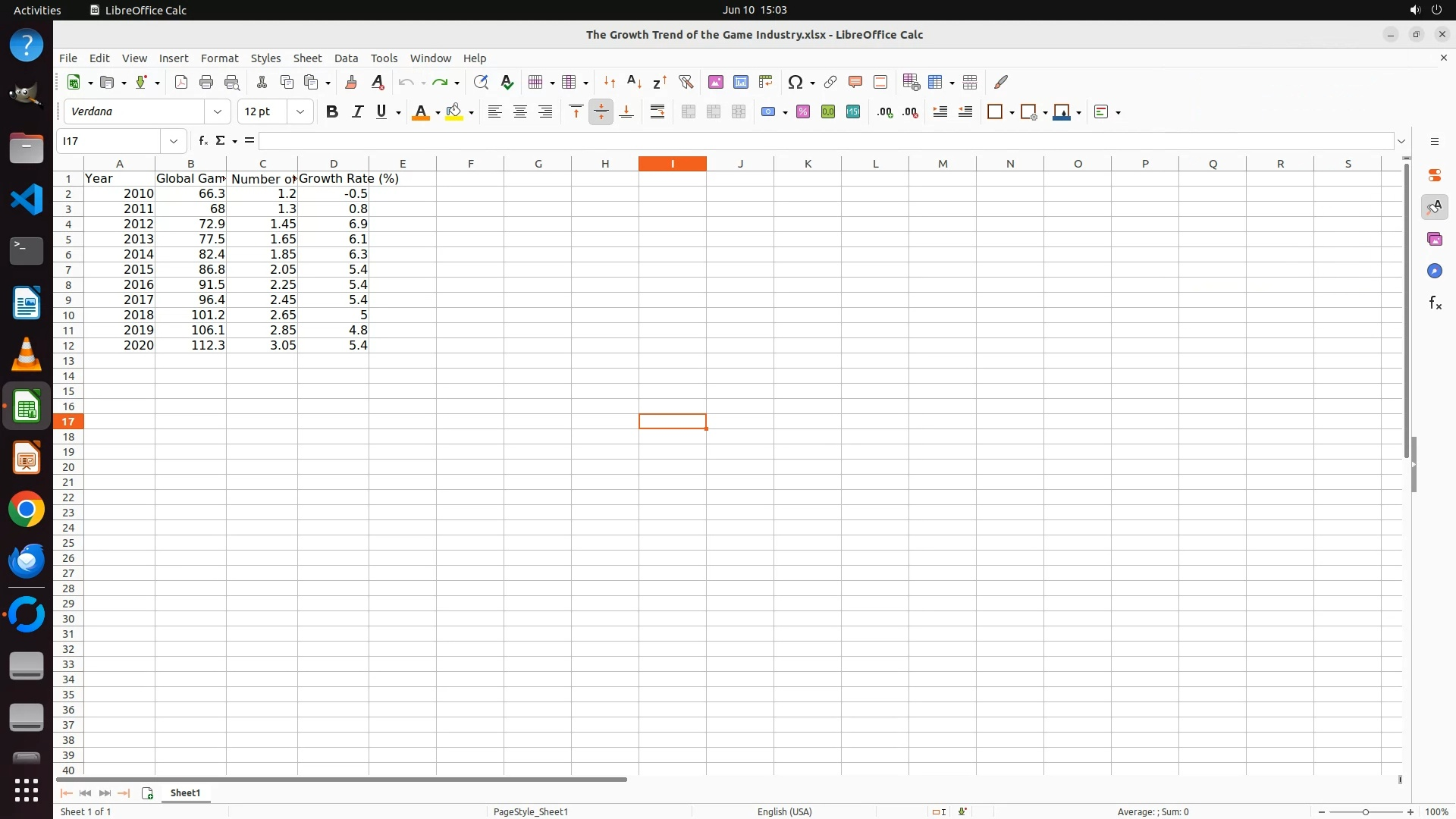
Task: Click the Print icon in toolbar
Action: pyautogui.click(x=206, y=82)
